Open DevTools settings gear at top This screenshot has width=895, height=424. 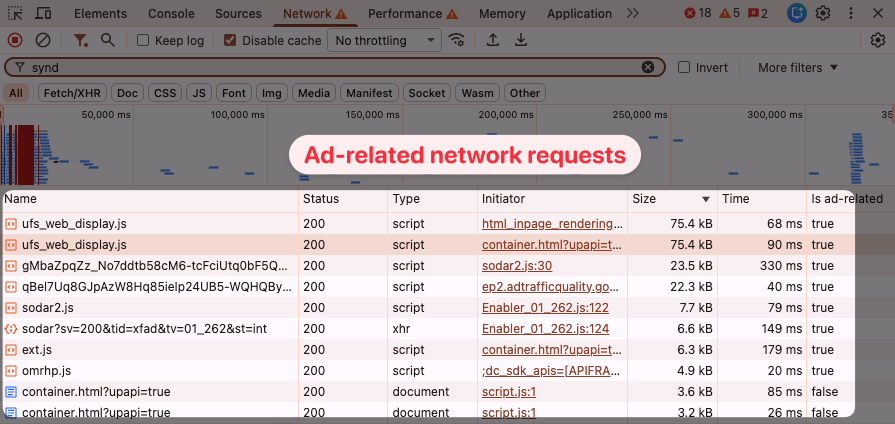point(823,13)
